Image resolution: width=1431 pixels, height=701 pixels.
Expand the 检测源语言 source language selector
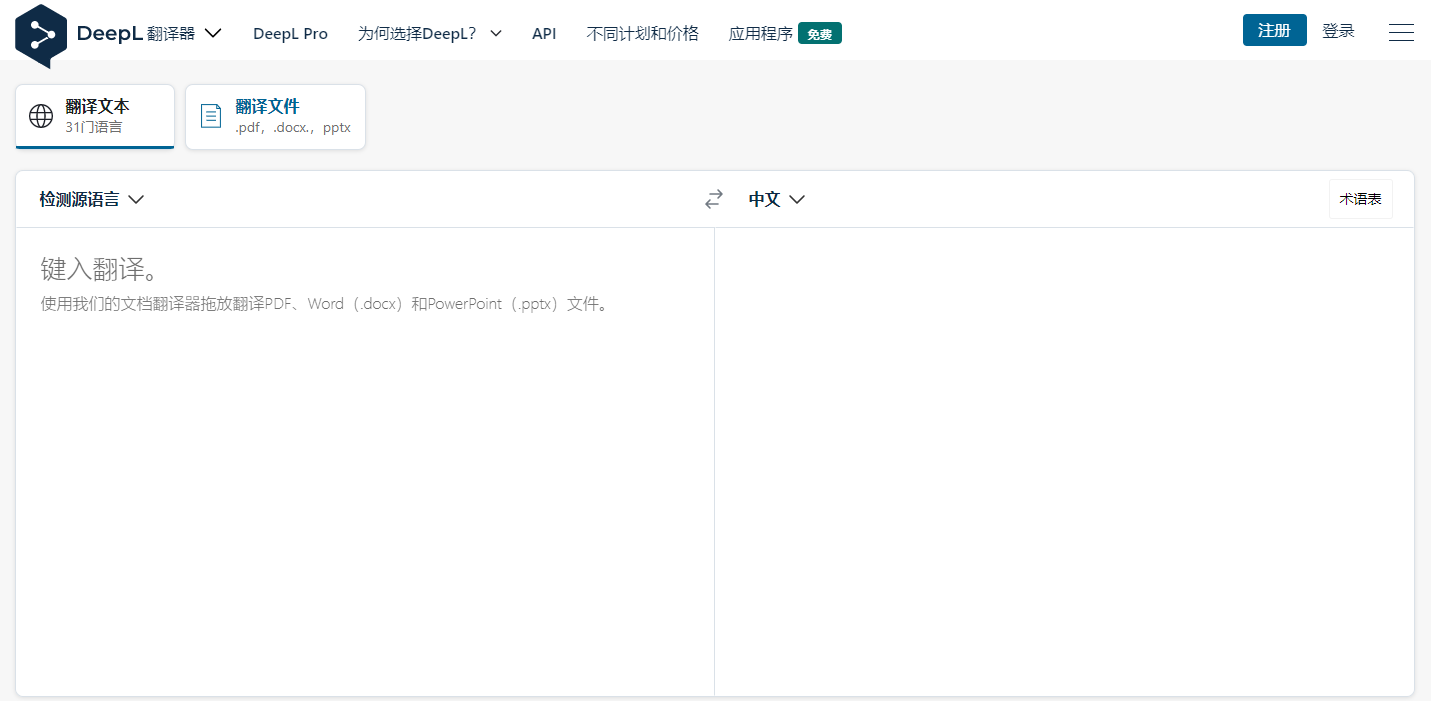click(x=92, y=199)
